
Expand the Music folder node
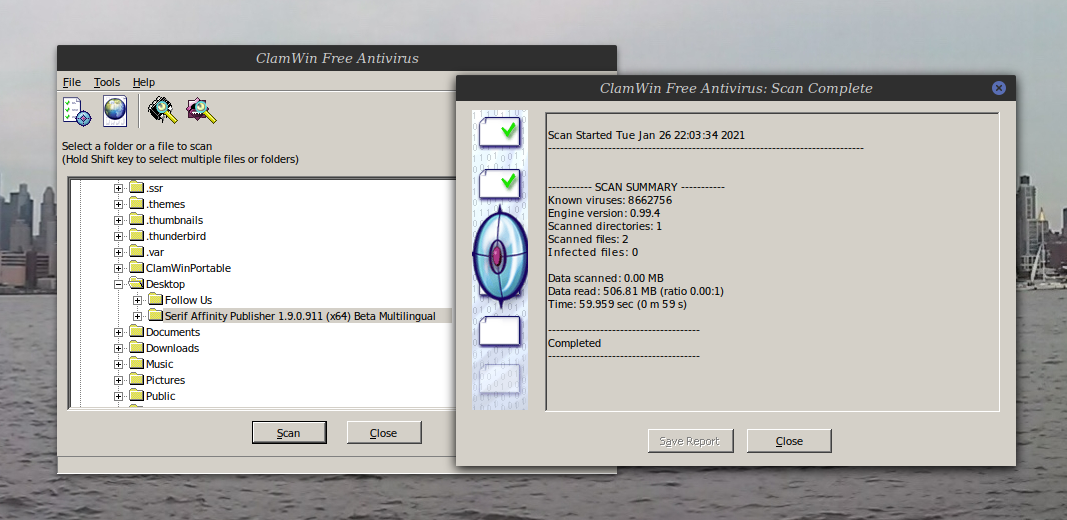pyautogui.click(x=118, y=364)
